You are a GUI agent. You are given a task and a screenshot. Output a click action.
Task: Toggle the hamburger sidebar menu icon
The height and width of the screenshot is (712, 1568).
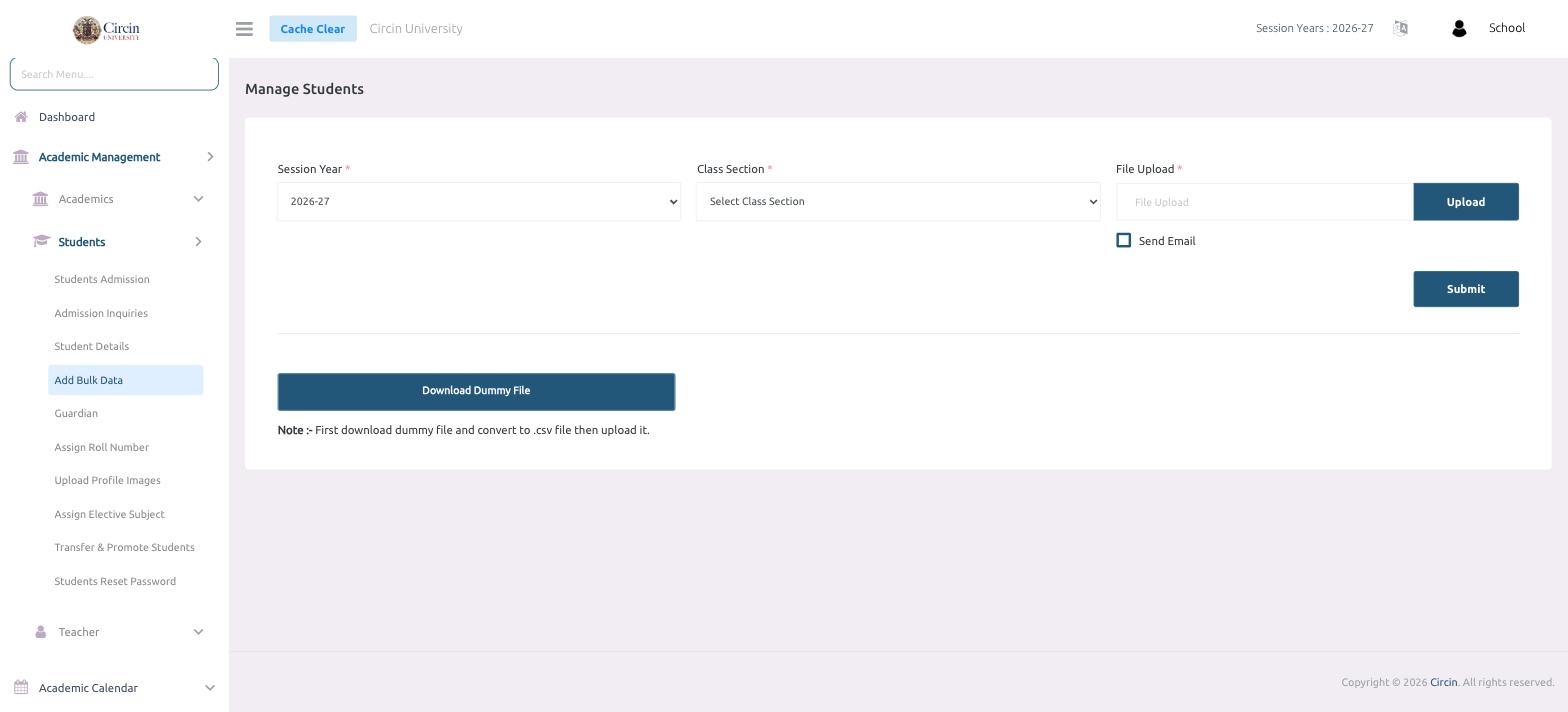point(244,29)
